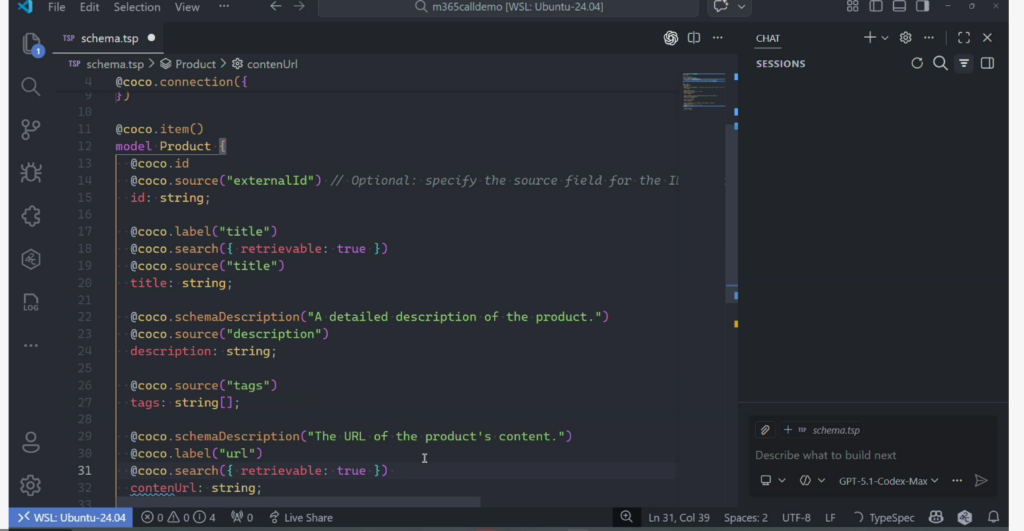Viewport: 1024px width, 531px height.
Task: Refresh the chat sessions list
Action: pyautogui.click(x=917, y=63)
